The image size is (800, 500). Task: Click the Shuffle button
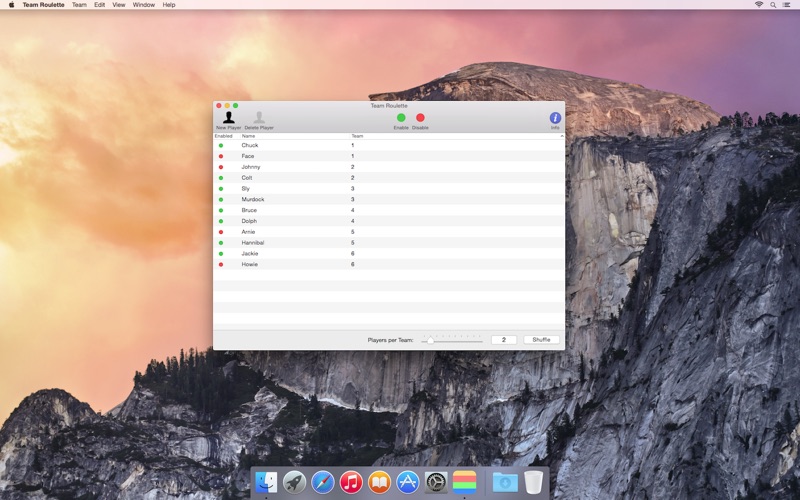click(x=541, y=340)
